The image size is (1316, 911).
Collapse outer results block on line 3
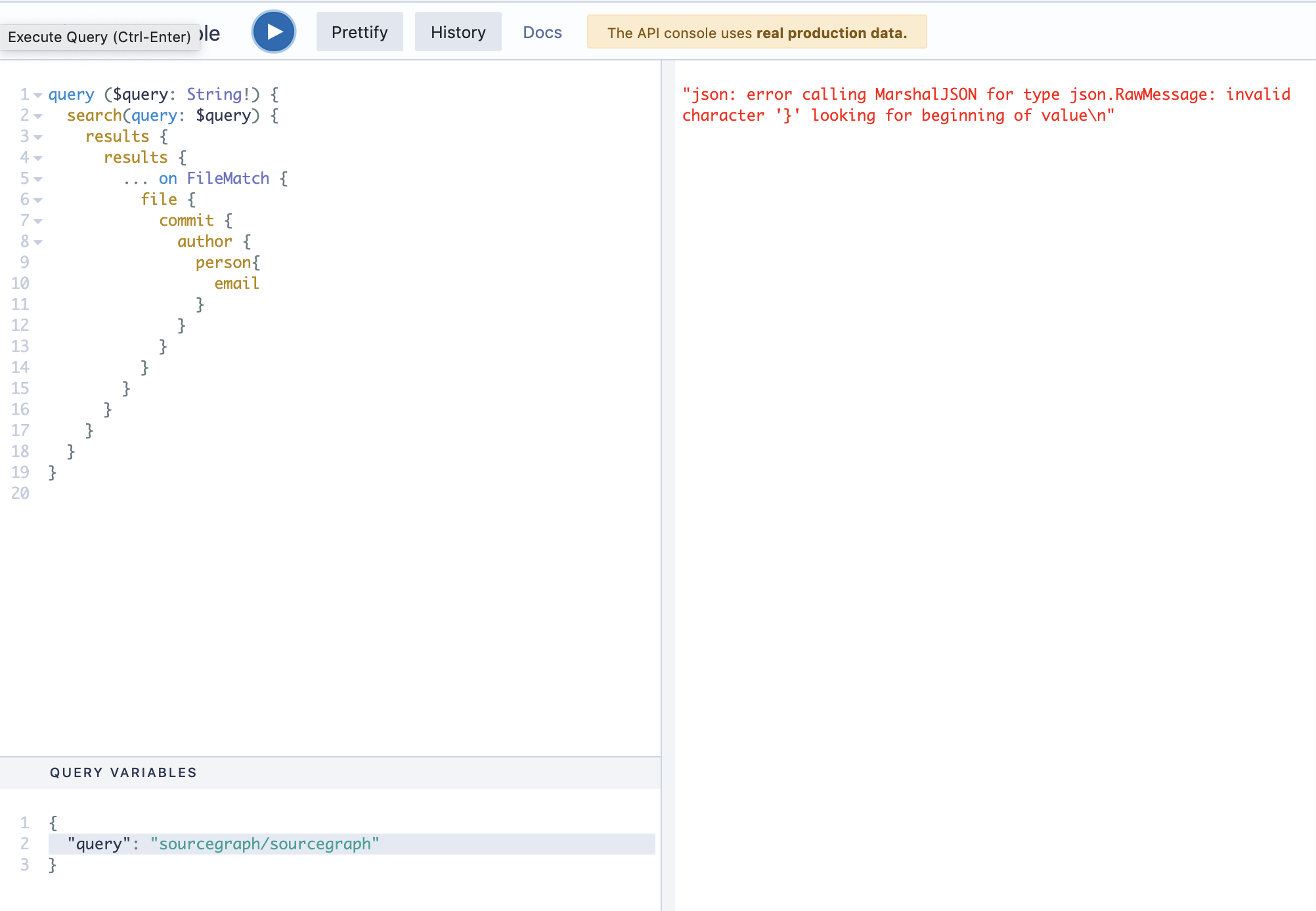[38, 137]
